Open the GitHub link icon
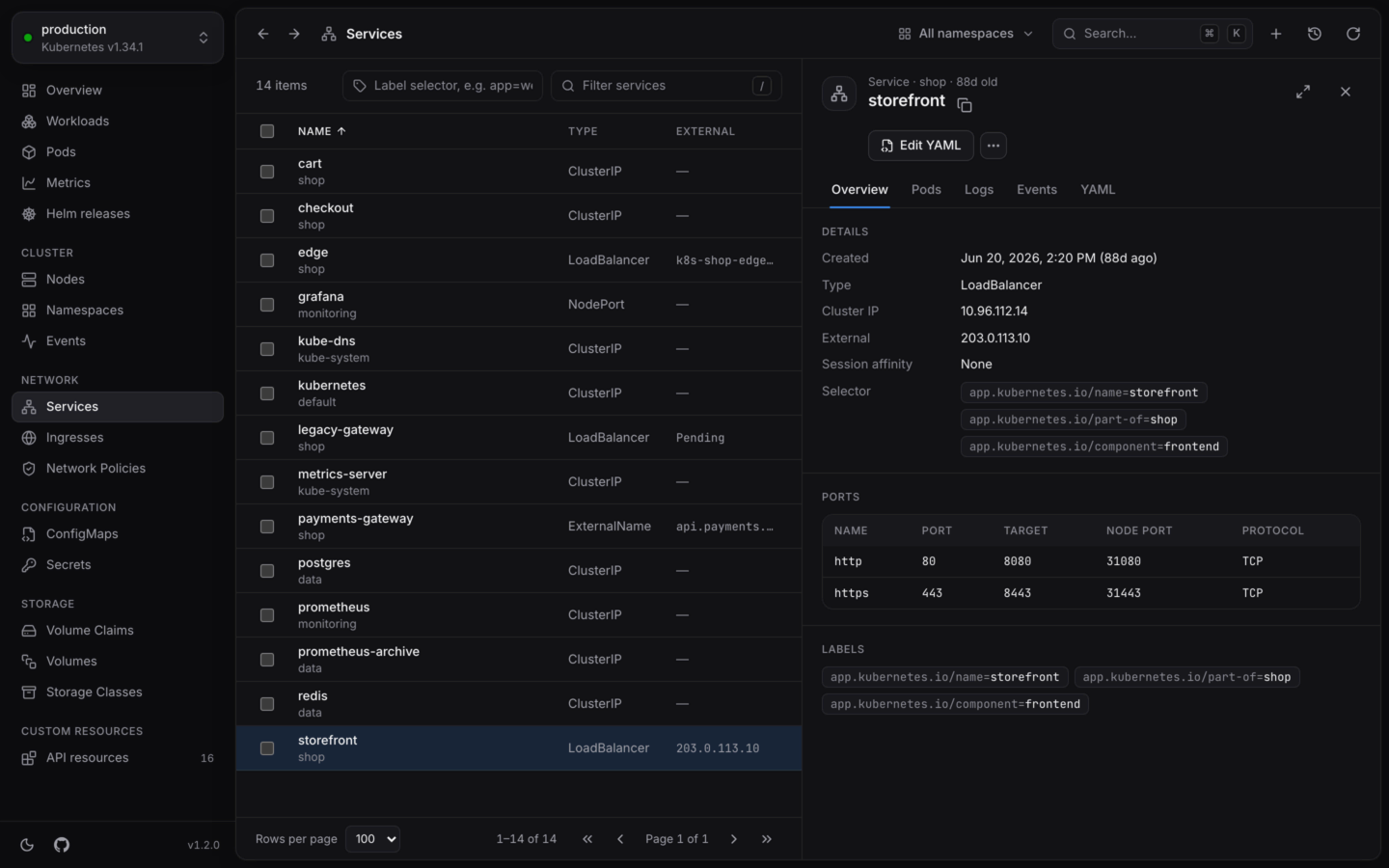This screenshot has height=868, width=1389. pyautogui.click(x=62, y=845)
